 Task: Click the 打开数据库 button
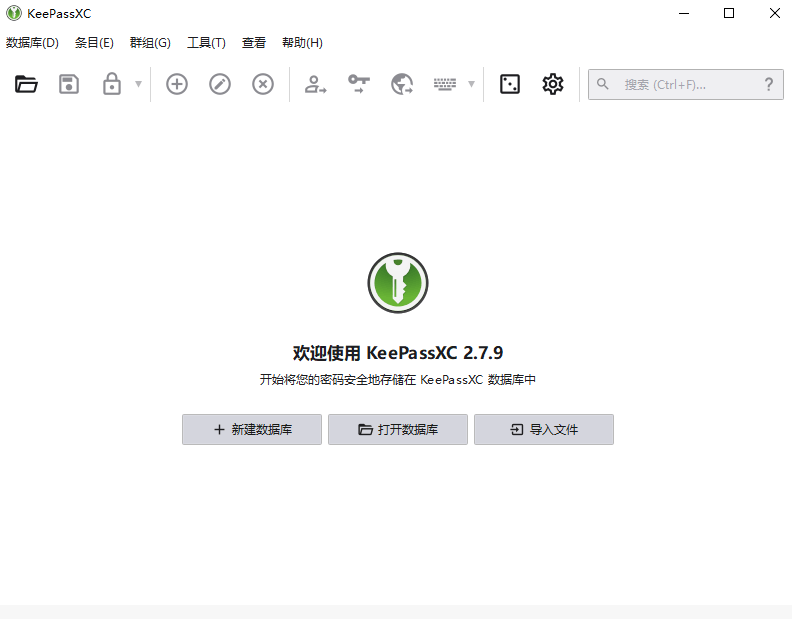398,430
